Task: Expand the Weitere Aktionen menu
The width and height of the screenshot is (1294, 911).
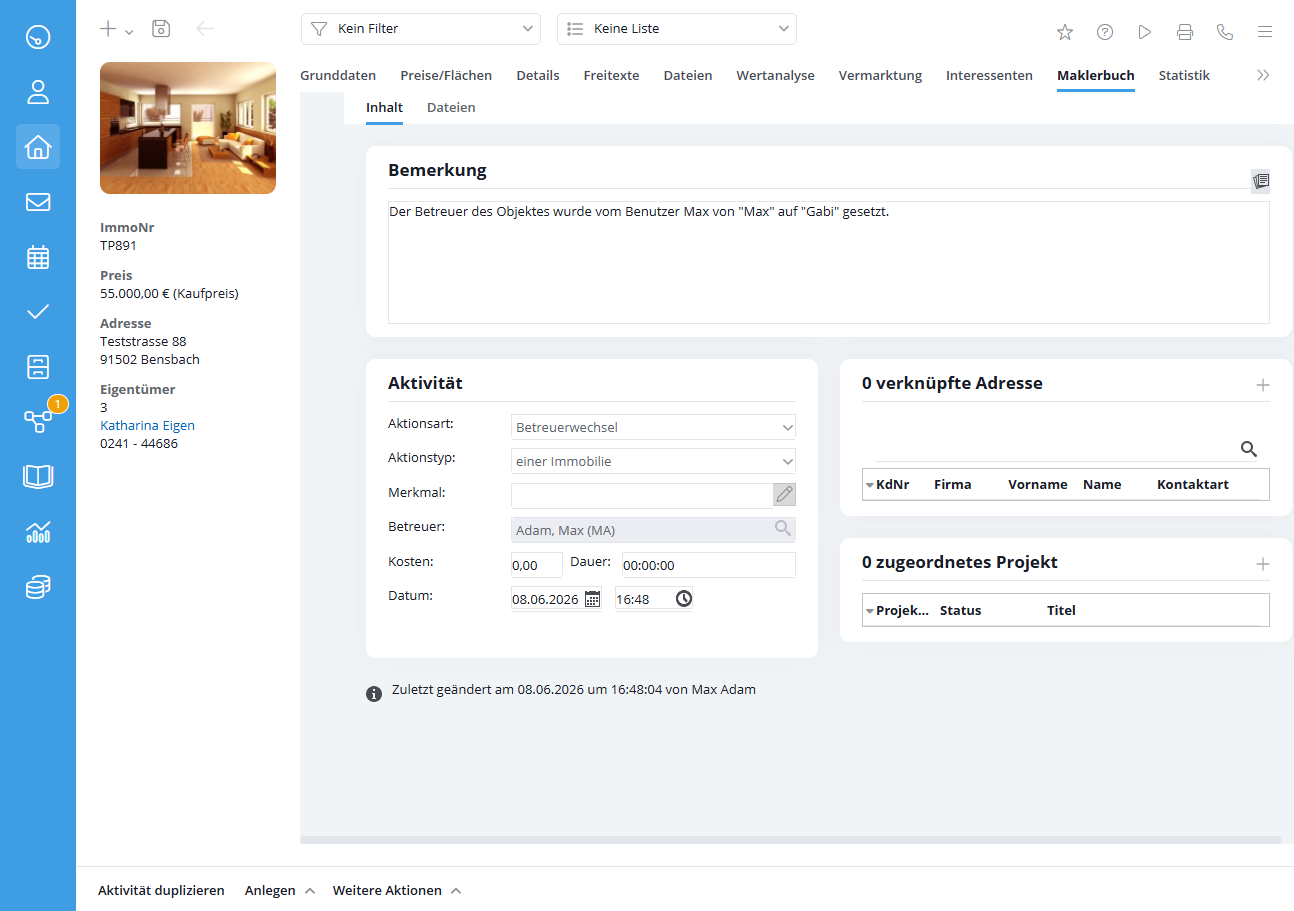Action: click(397, 890)
